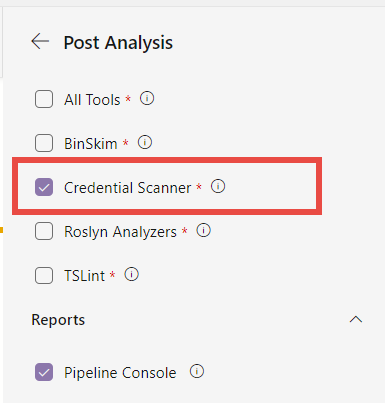This screenshot has height=403, width=385.
Task: Click the All Tools label text
Action: 92,100
